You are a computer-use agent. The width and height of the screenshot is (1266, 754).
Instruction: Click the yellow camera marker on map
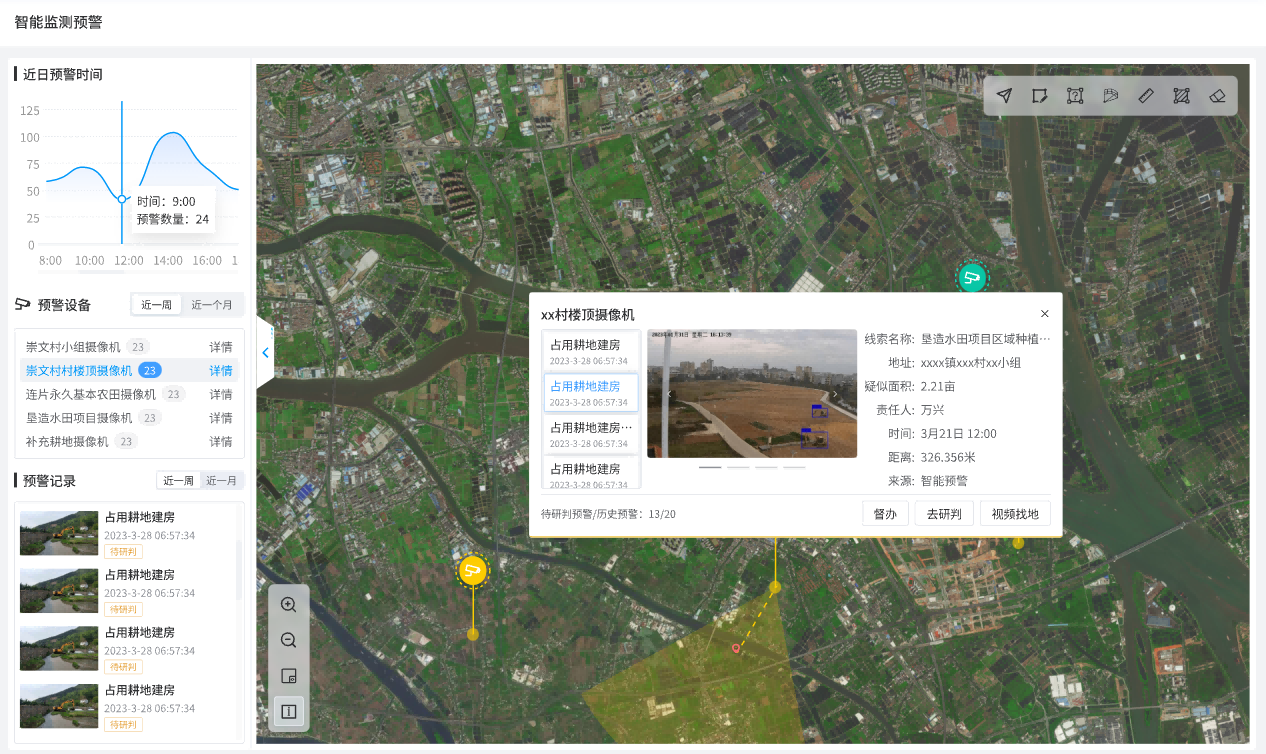pyautogui.click(x=473, y=571)
